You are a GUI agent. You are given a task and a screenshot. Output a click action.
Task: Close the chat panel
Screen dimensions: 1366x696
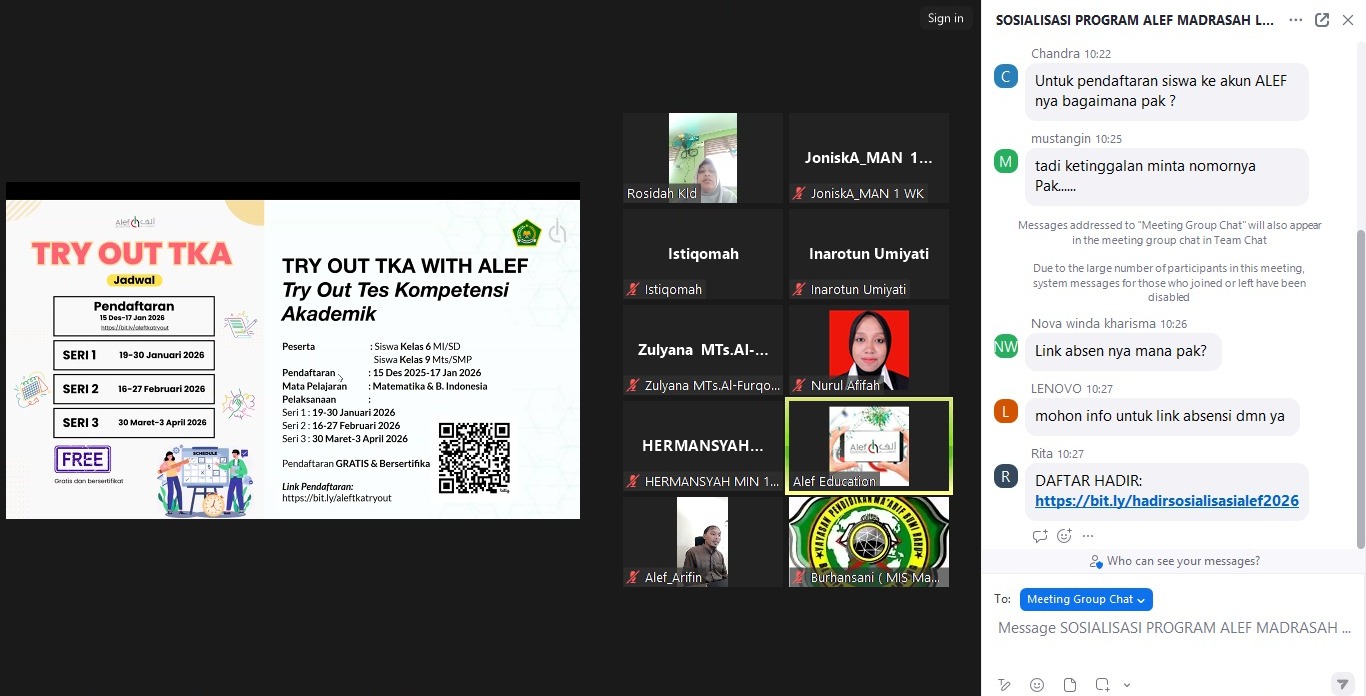[1347, 19]
